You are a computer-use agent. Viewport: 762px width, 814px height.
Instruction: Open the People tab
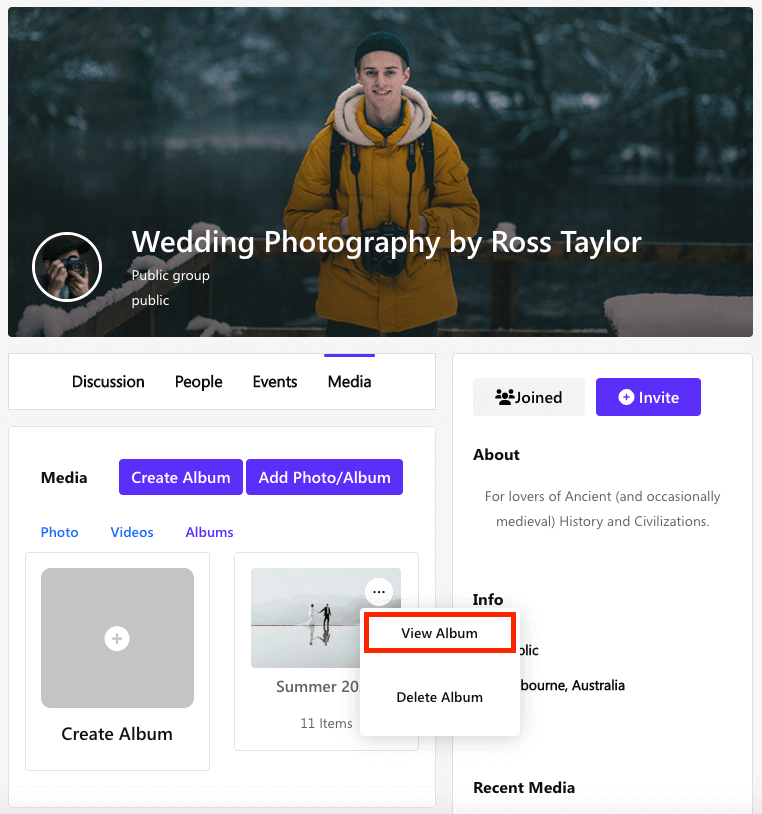[198, 382]
